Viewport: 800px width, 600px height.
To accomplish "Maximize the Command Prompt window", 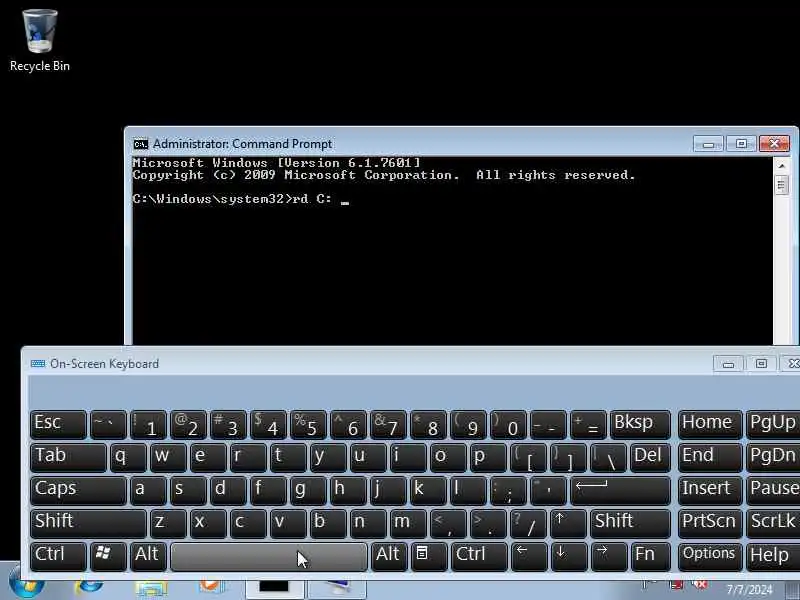I will coord(741,144).
